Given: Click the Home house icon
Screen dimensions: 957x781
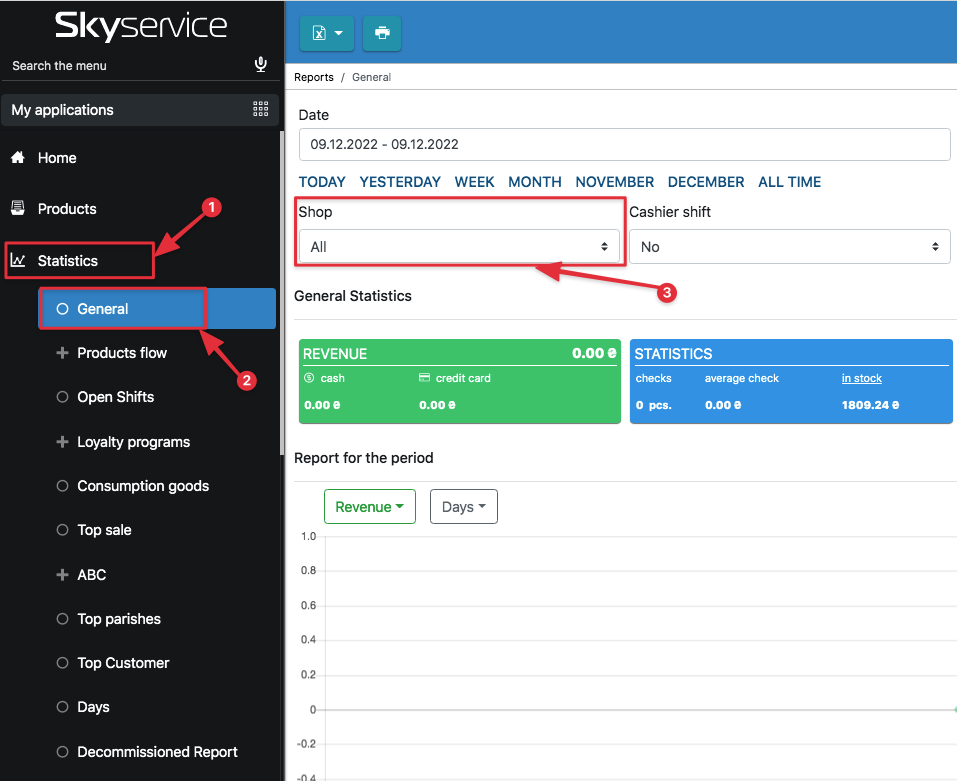Looking at the screenshot, I should point(17,158).
